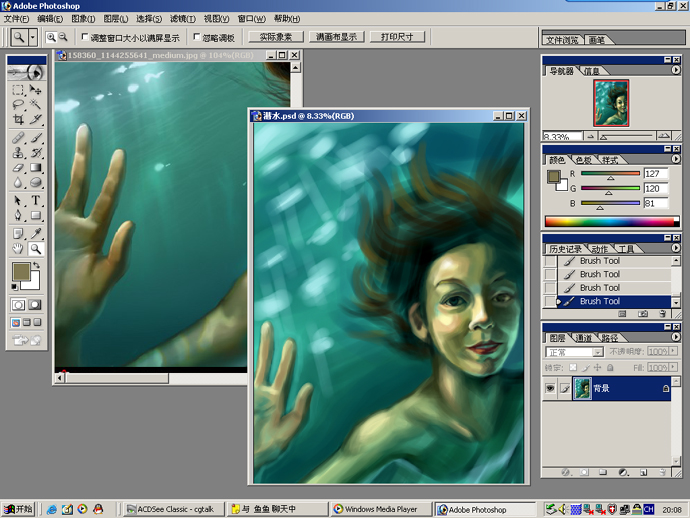Open Navigator panel flyout menu
Viewport: 690px width, 518px height.
pyautogui.click(x=676, y=70)
